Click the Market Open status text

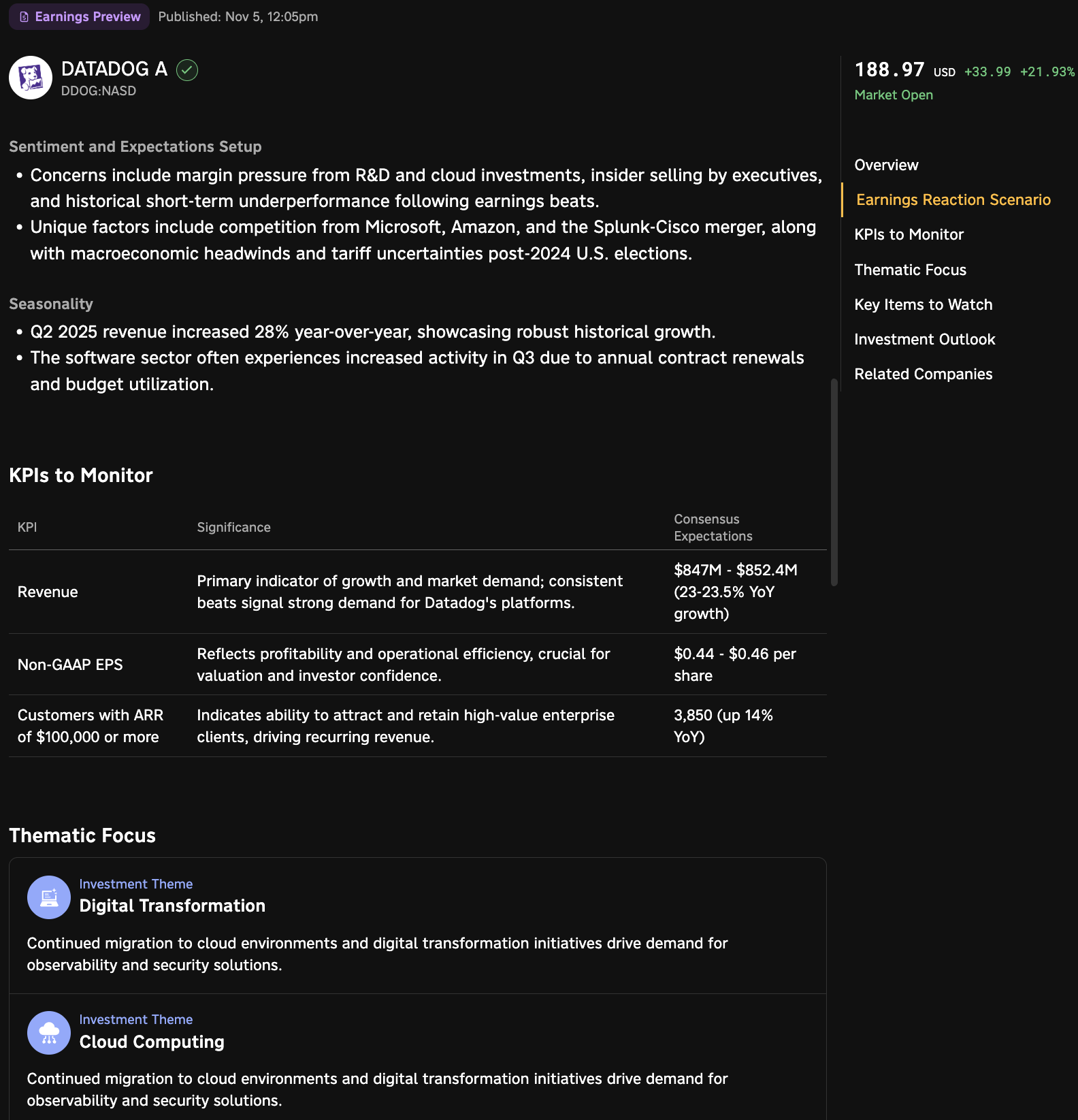pos(894,95)
